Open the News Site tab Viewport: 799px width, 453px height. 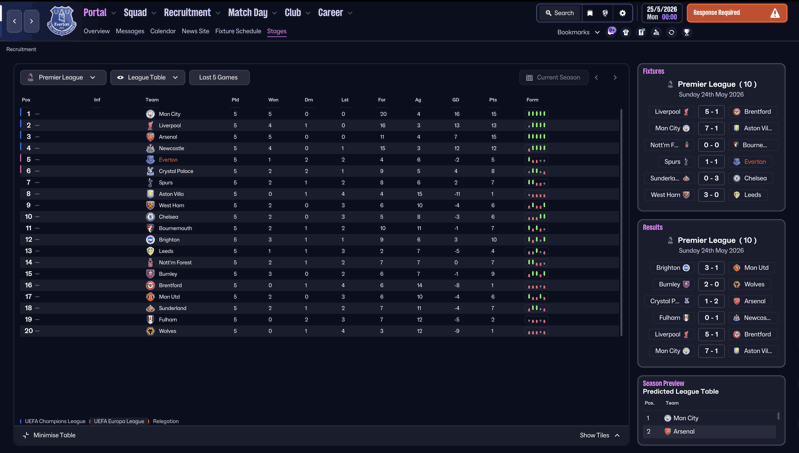point(195,31)
